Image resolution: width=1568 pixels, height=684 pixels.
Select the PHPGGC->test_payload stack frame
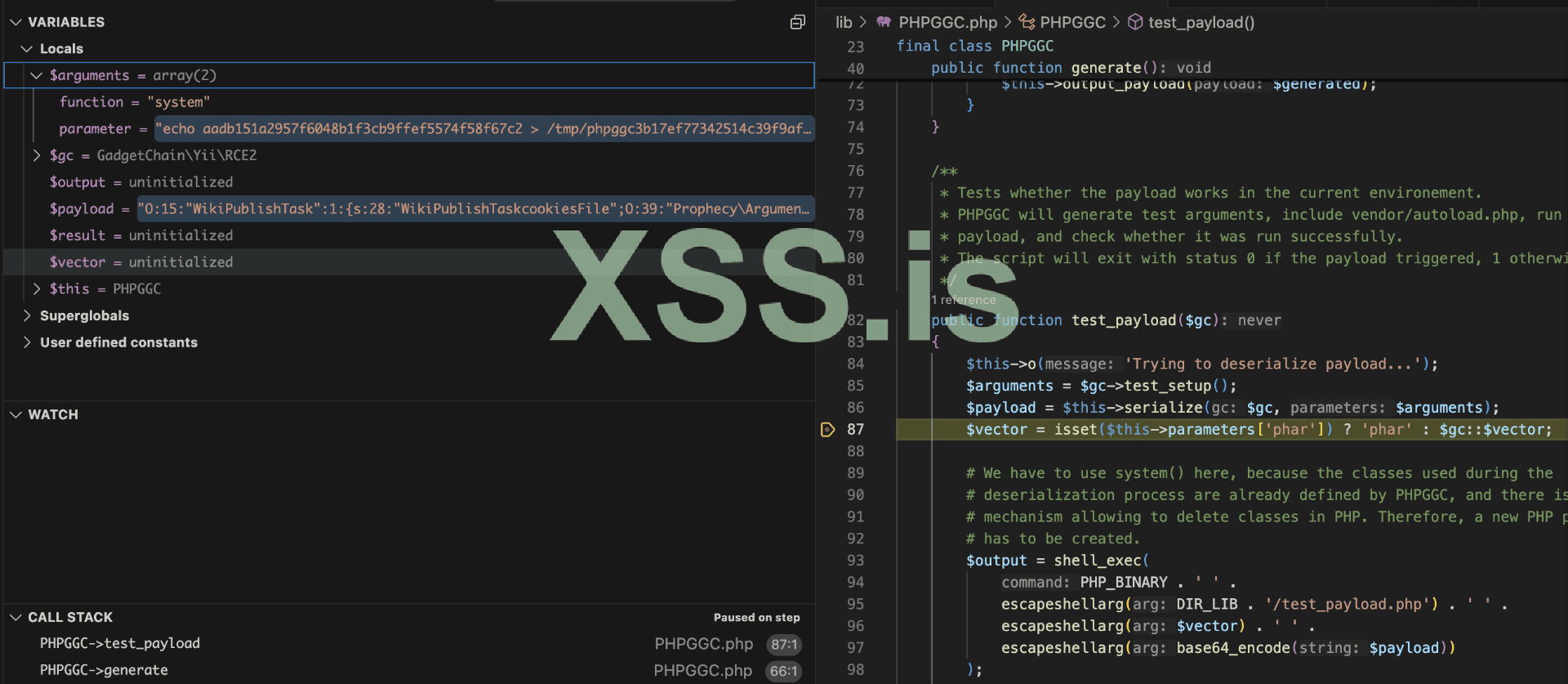120,643
